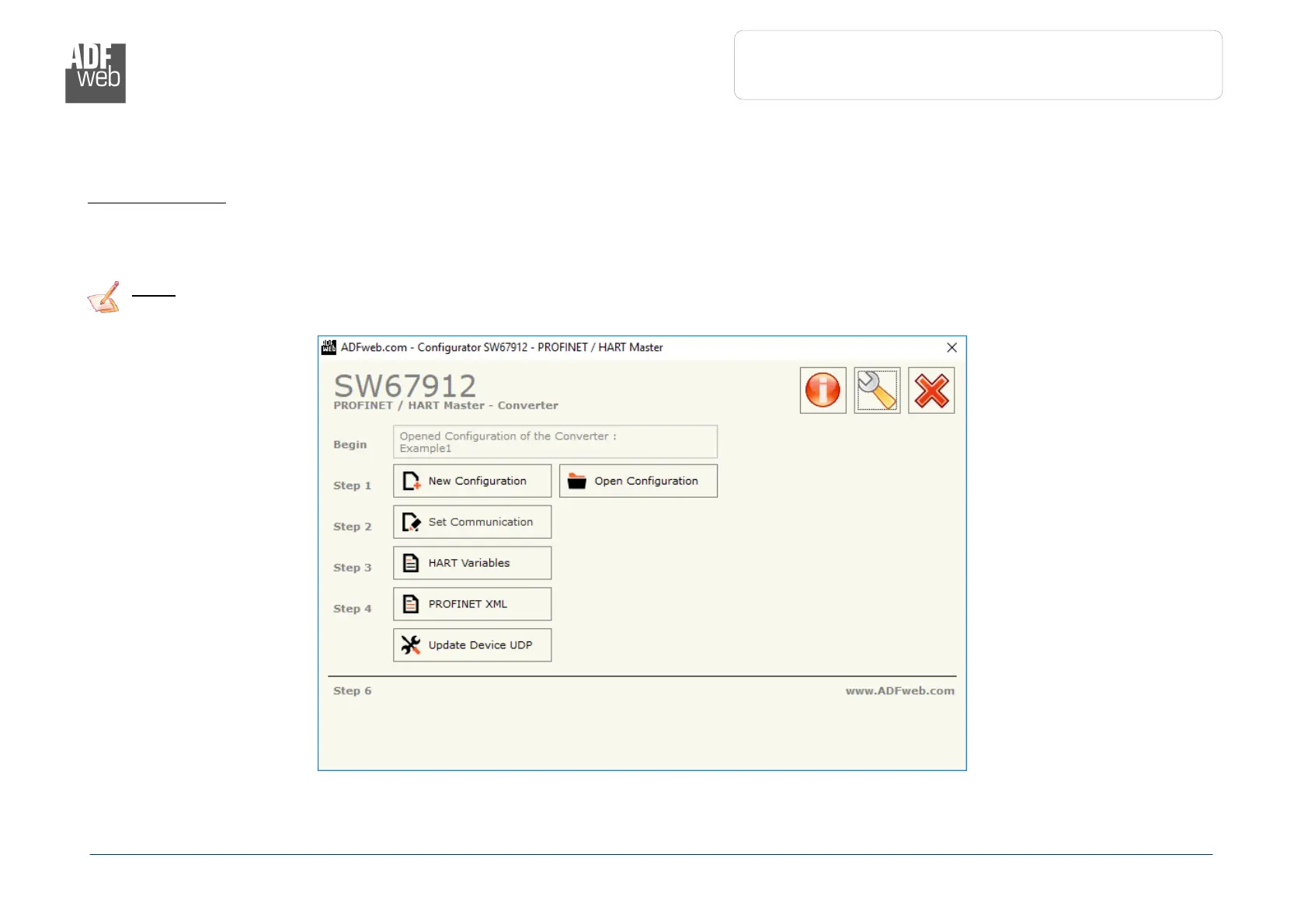1308x924 pixels.
Task: Click the red X exit icon
Action: (x=931, y=391)
